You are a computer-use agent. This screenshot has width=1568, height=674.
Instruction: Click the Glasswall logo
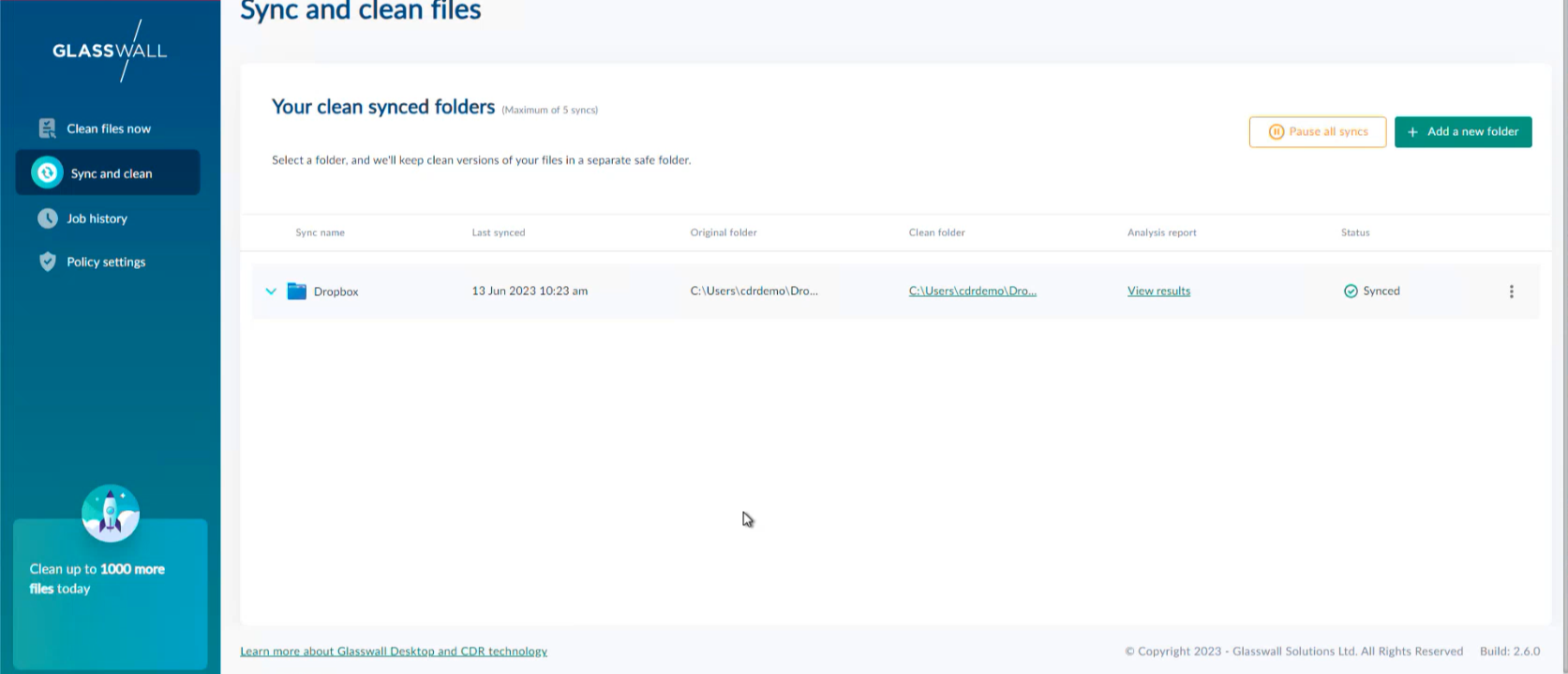[x=110, y=51]
